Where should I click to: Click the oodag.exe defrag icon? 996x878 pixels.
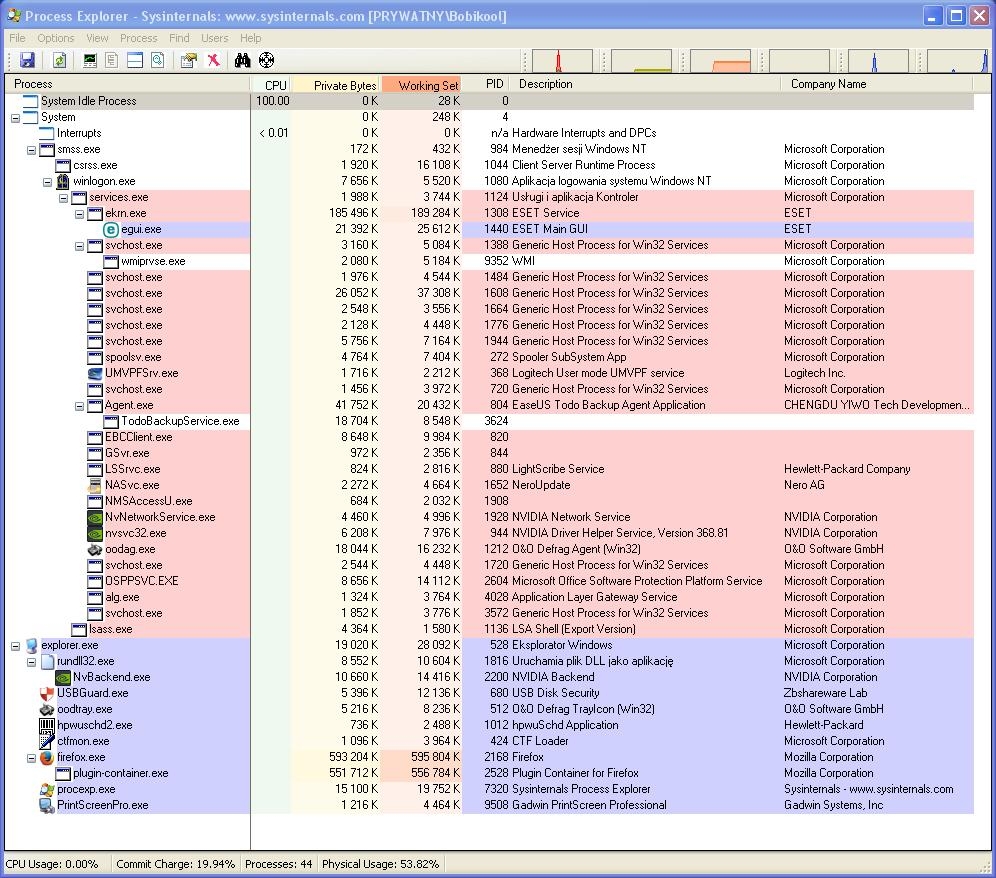pyautogui.click(x=95, y=550)
